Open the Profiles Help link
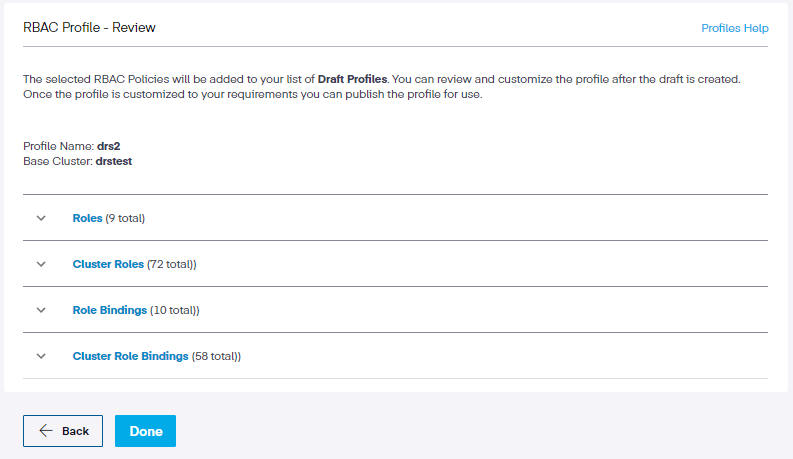 pos(734,28)
